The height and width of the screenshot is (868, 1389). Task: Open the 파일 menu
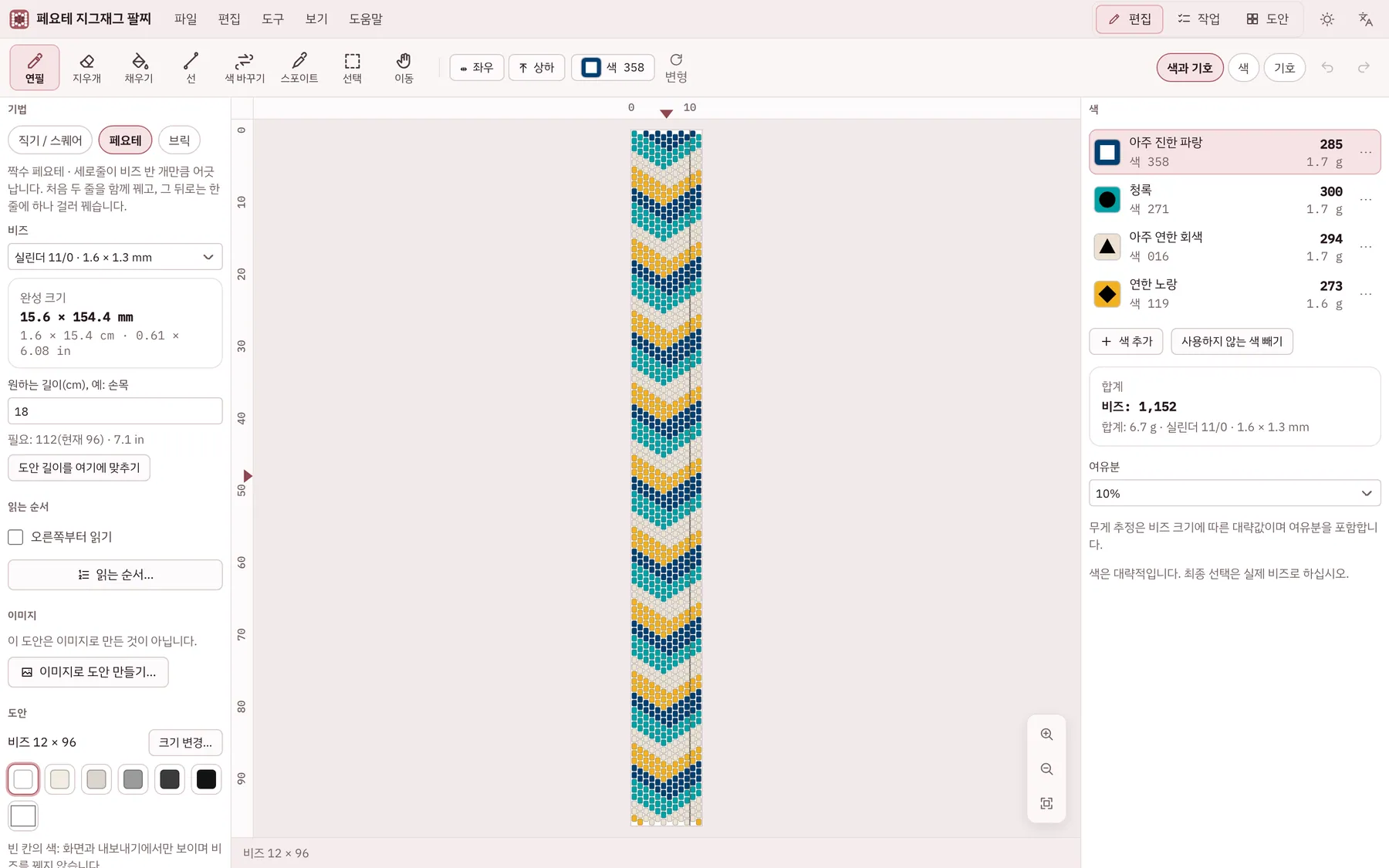(x=185, y=19)
